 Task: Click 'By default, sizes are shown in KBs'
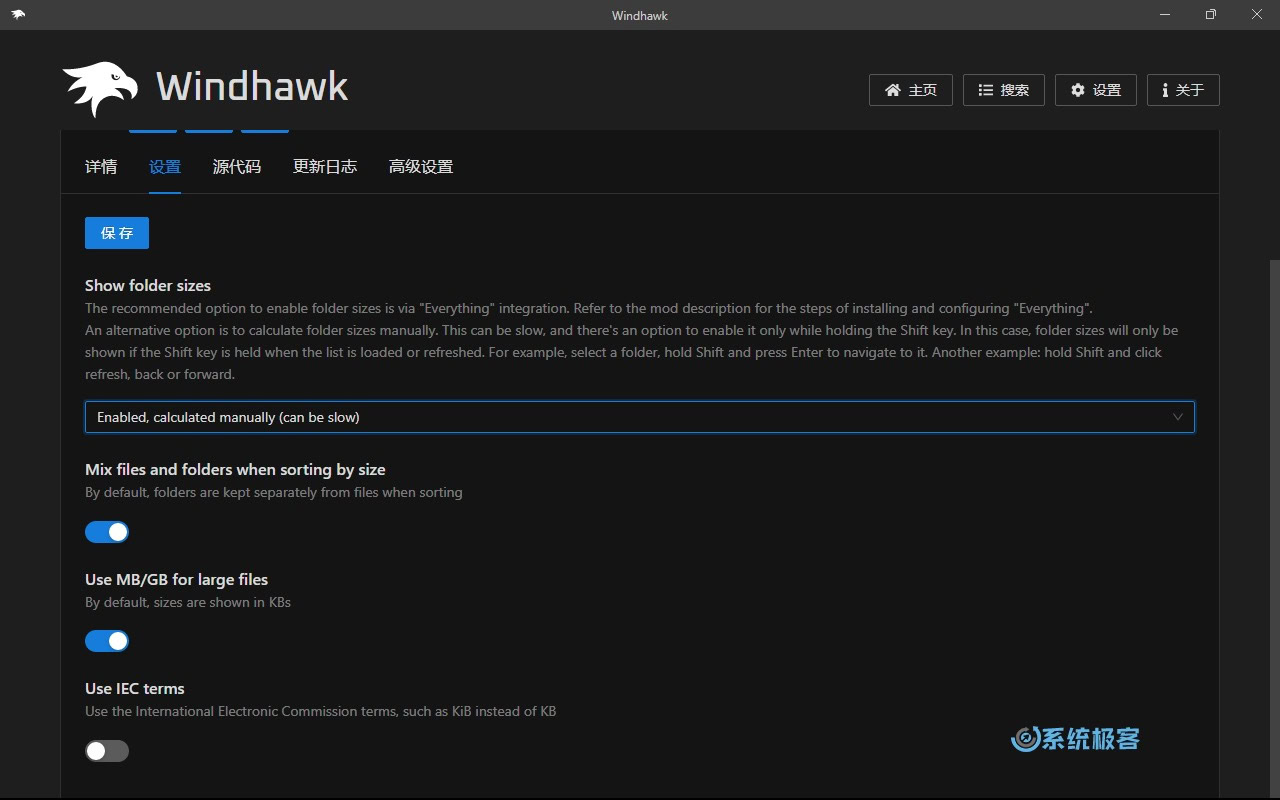tap(188, 603)
